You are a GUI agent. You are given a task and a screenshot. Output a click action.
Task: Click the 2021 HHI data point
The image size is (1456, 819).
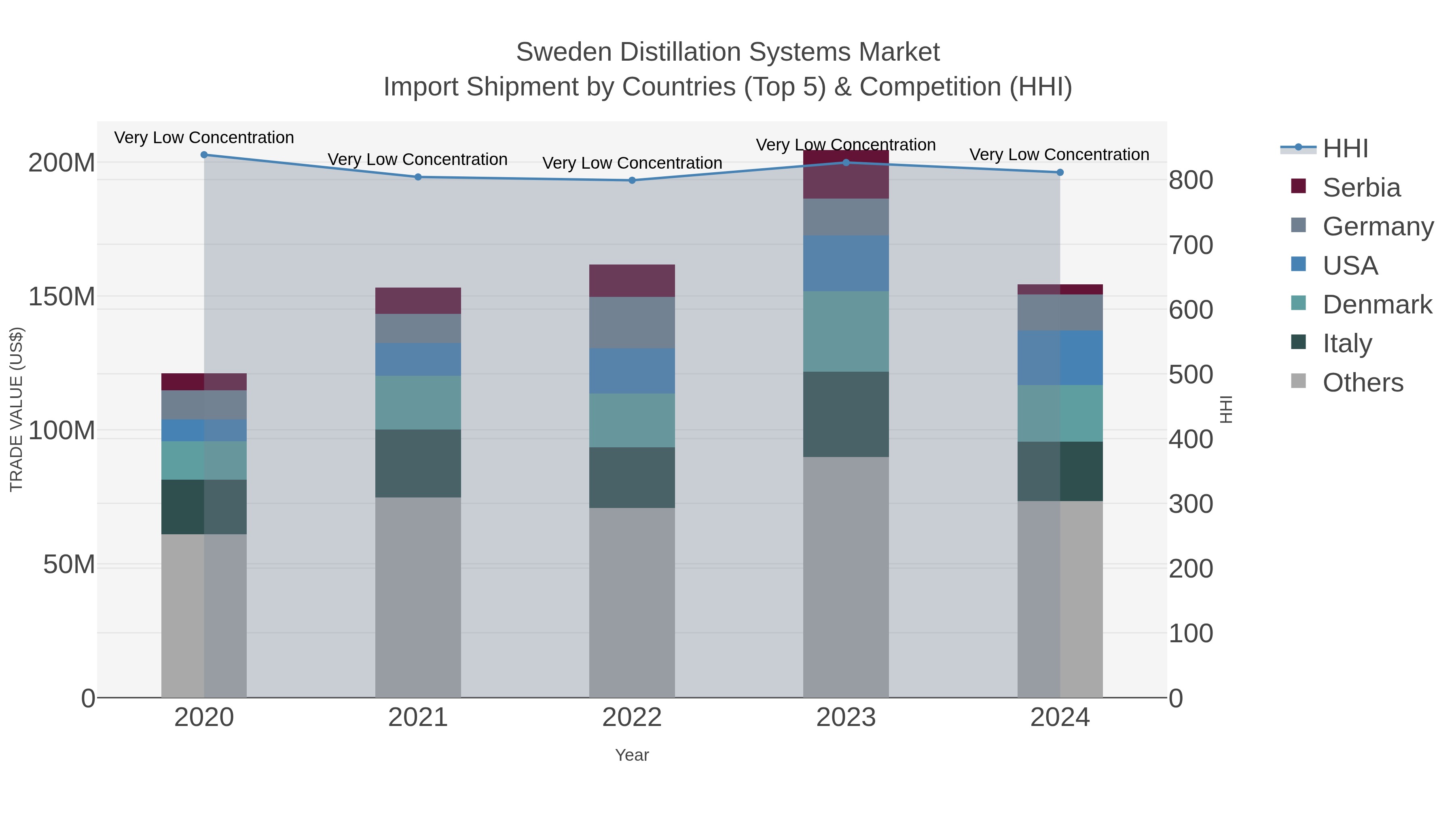(x=418, y=177)
